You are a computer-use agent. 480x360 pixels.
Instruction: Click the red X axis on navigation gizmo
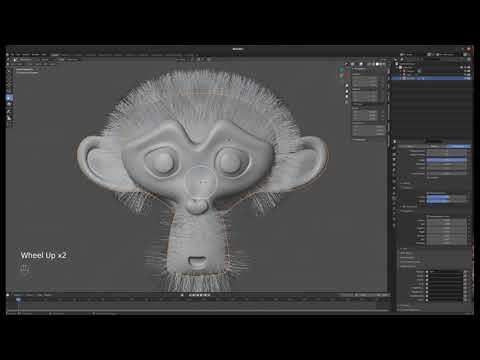click(x=347, y=75)
